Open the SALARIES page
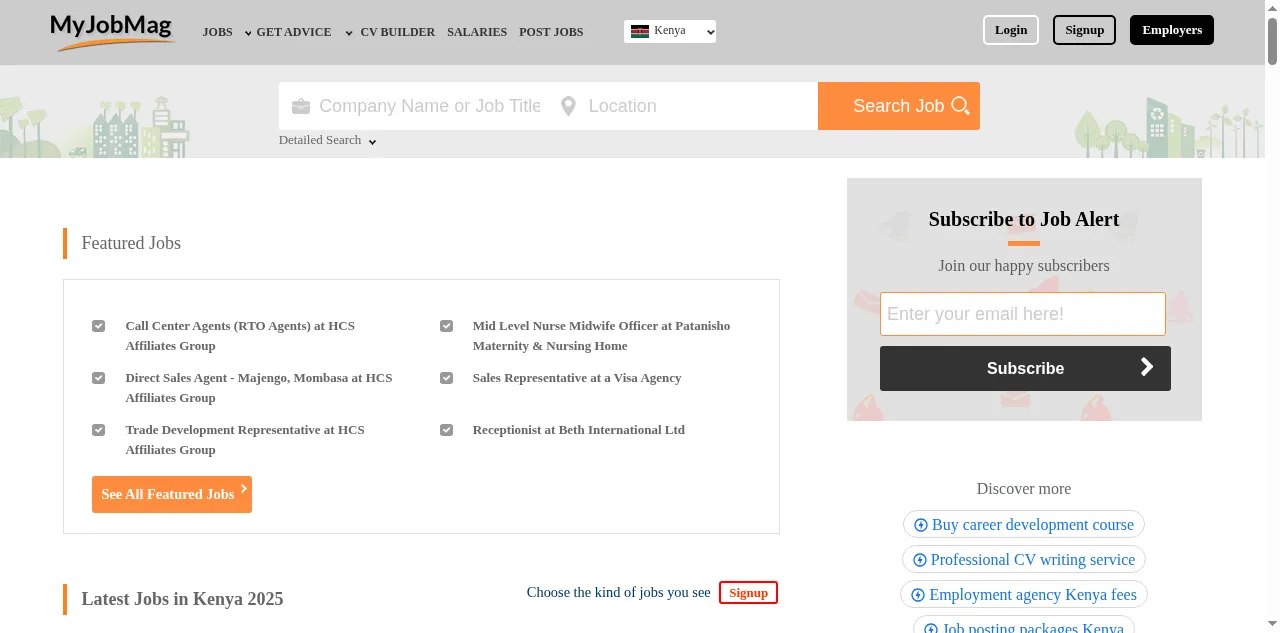Screen dimensions: 1280x633 click(x=477, y=32)
